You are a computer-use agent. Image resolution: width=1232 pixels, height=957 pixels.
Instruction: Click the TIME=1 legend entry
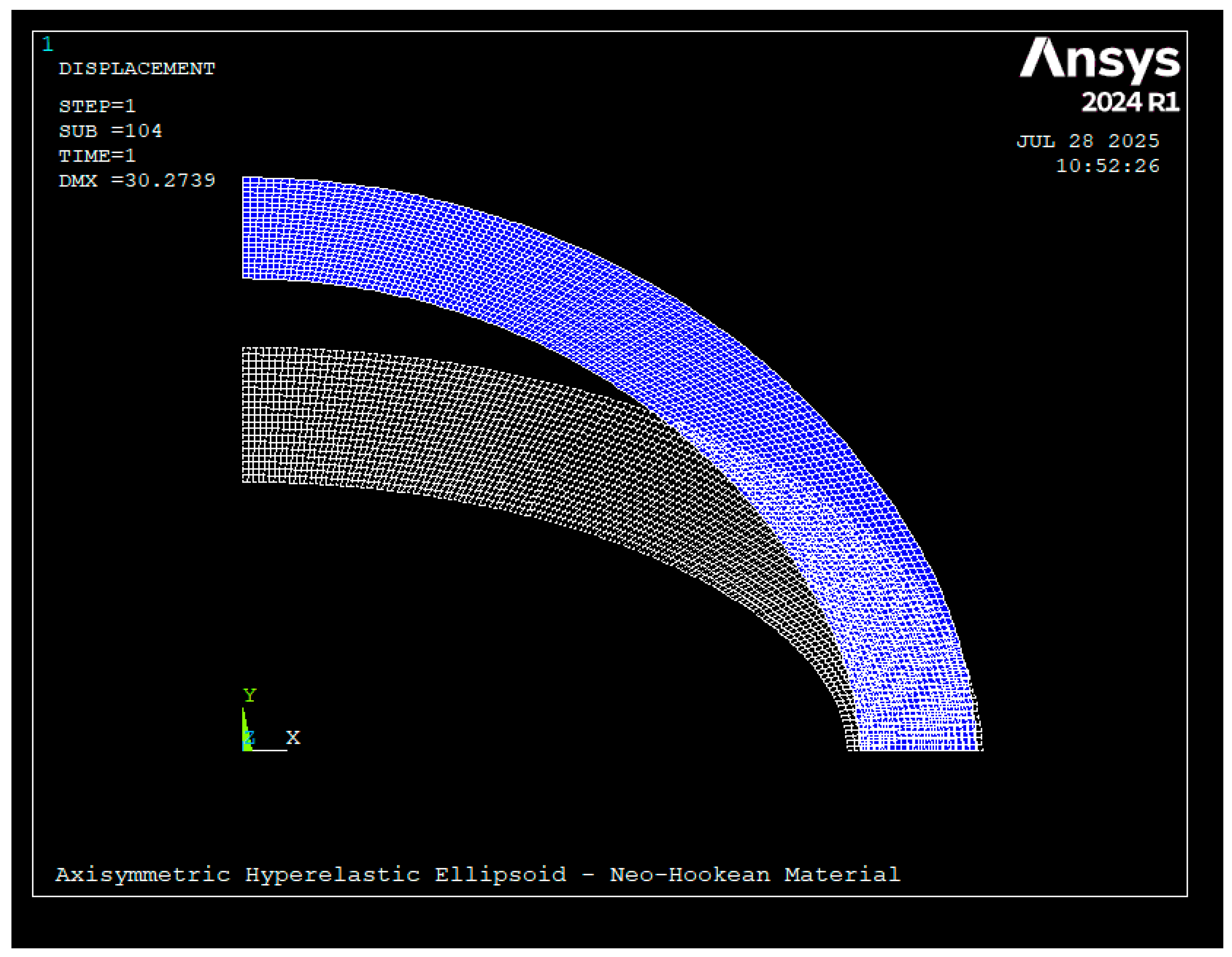pyautogui.click(x=97, y=156)
